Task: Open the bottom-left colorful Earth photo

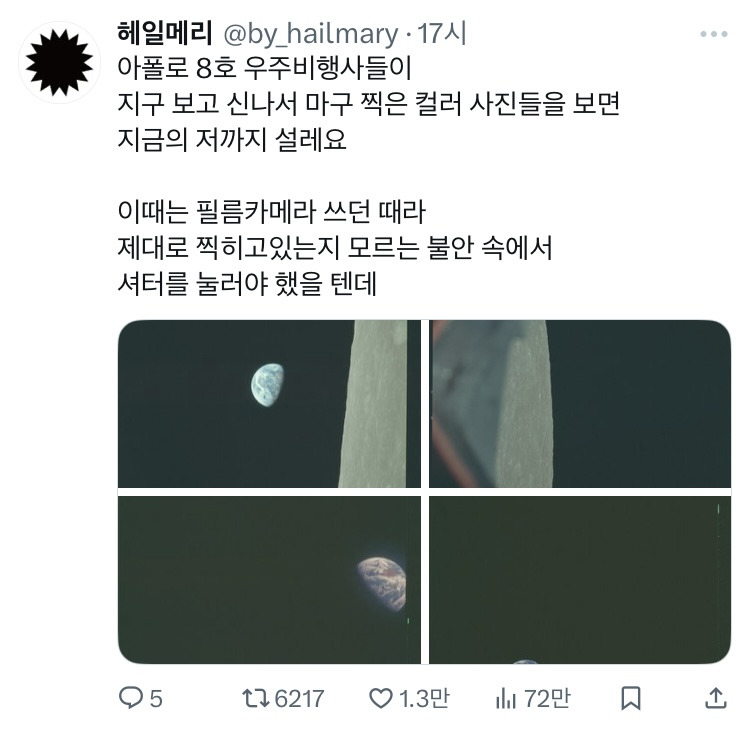Action: [269, 580]
